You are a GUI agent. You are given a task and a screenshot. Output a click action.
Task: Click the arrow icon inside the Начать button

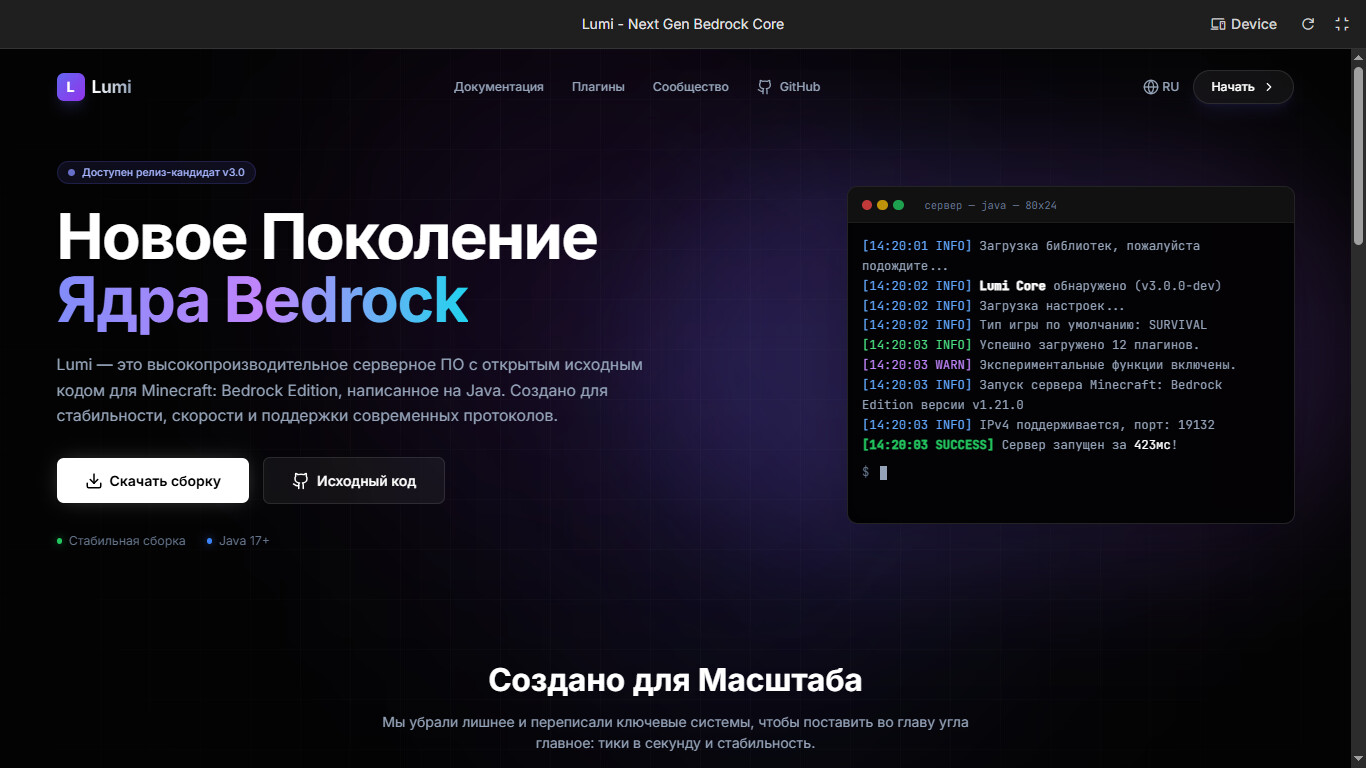[x=1269, y=87]
